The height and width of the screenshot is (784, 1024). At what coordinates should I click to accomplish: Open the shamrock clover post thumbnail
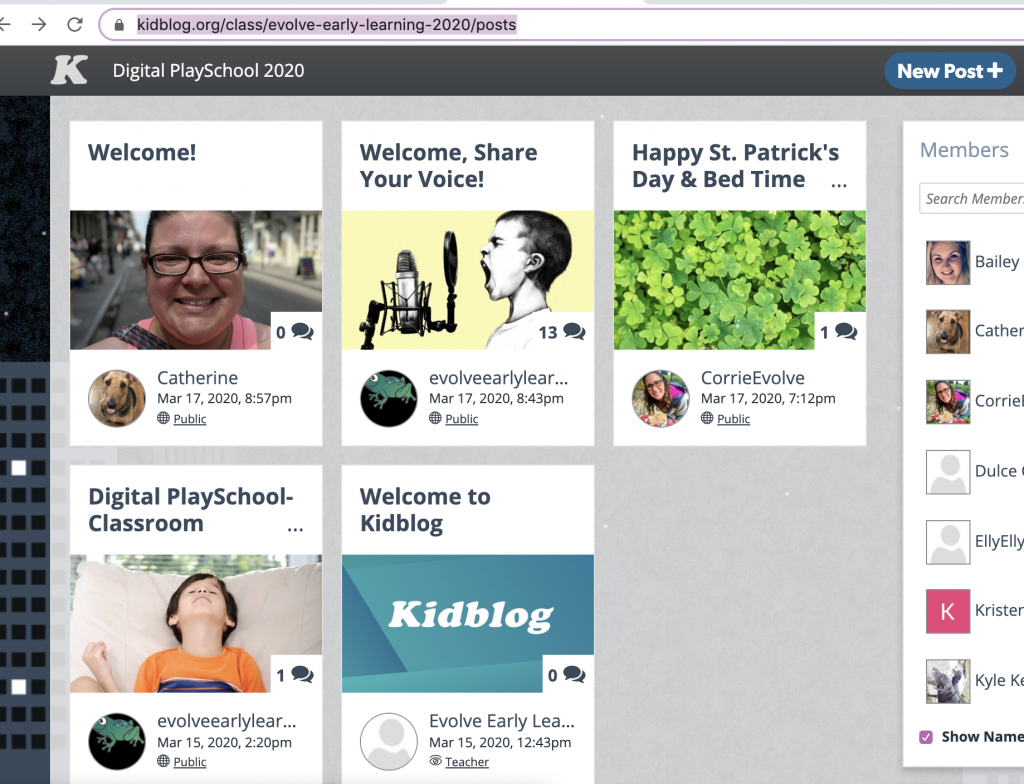tap(739, 279)
